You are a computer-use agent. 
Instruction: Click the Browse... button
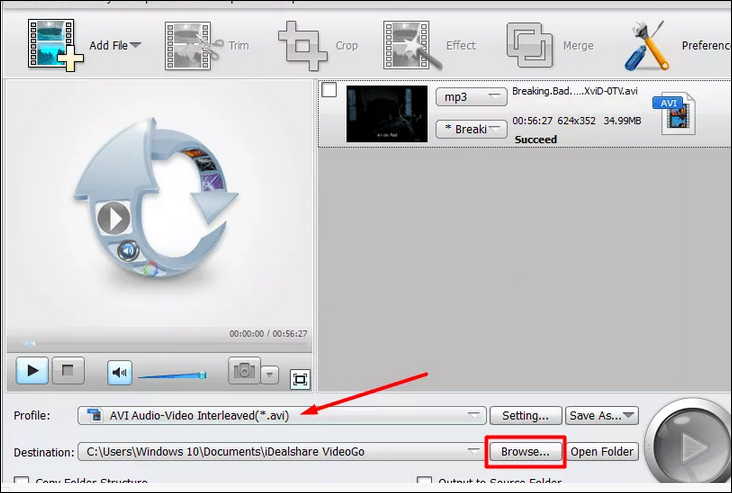pos(525,451)
